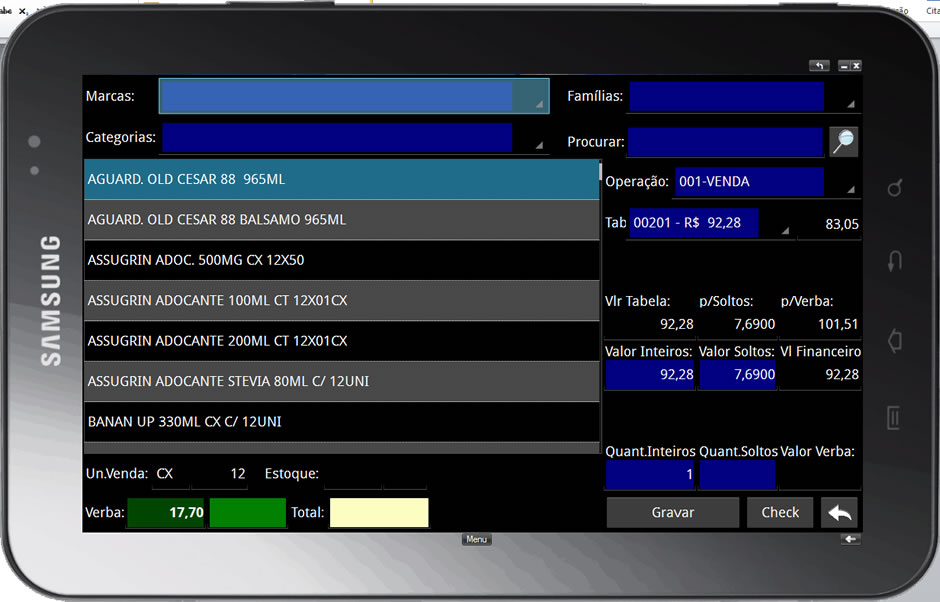The width and height of the screenshot is (940, 602).
Task: Click the emulator rotate-back arrow icon above Famílias
Action: [820, 65]
